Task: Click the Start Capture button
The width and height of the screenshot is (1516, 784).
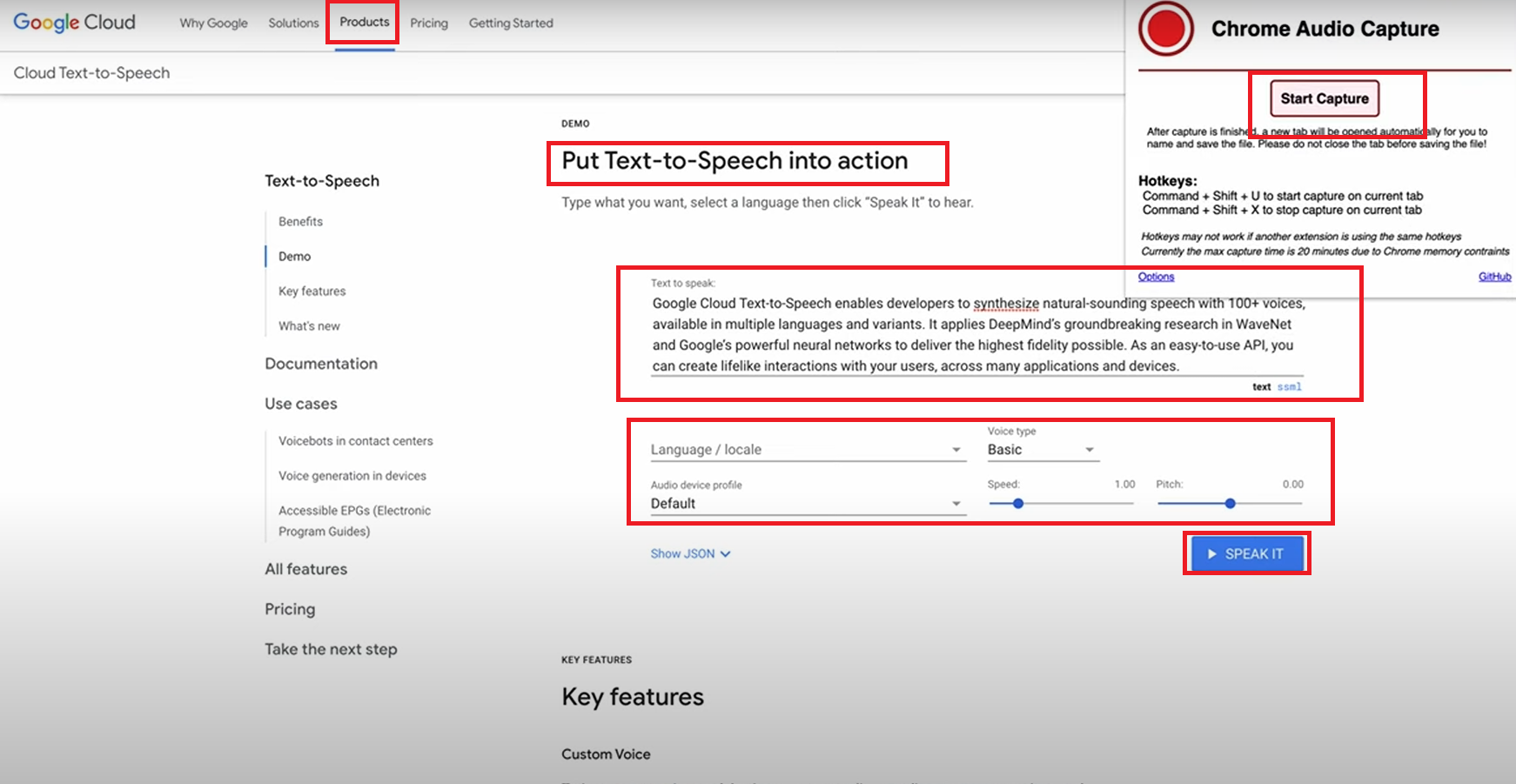Action: (x=1325, y=98)
